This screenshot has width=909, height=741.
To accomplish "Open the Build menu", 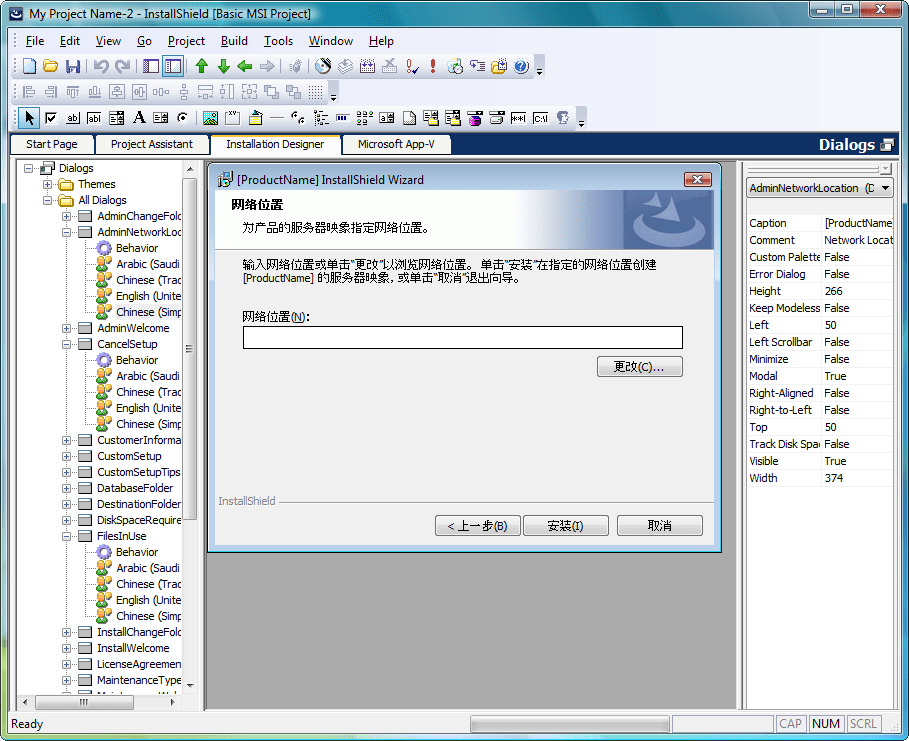I will 234,41.
